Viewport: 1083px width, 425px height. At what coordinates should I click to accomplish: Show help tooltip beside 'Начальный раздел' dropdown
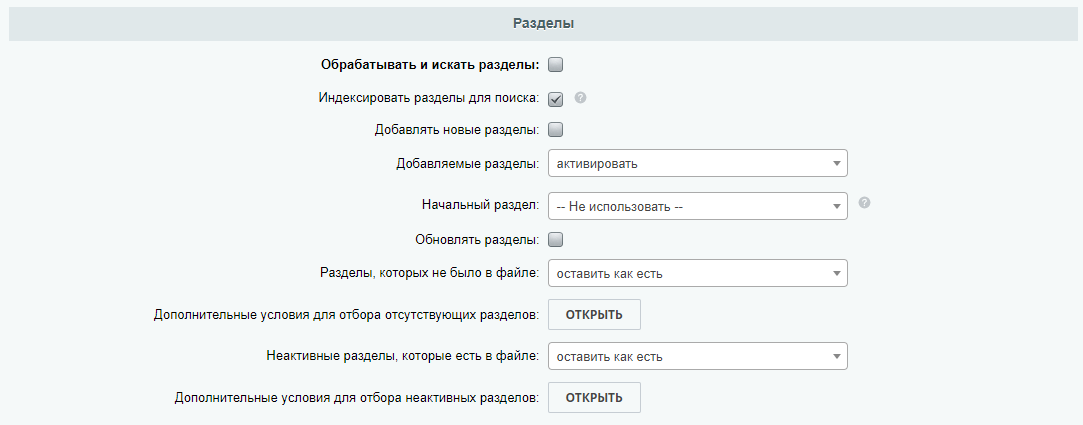[x=864, y=203]
